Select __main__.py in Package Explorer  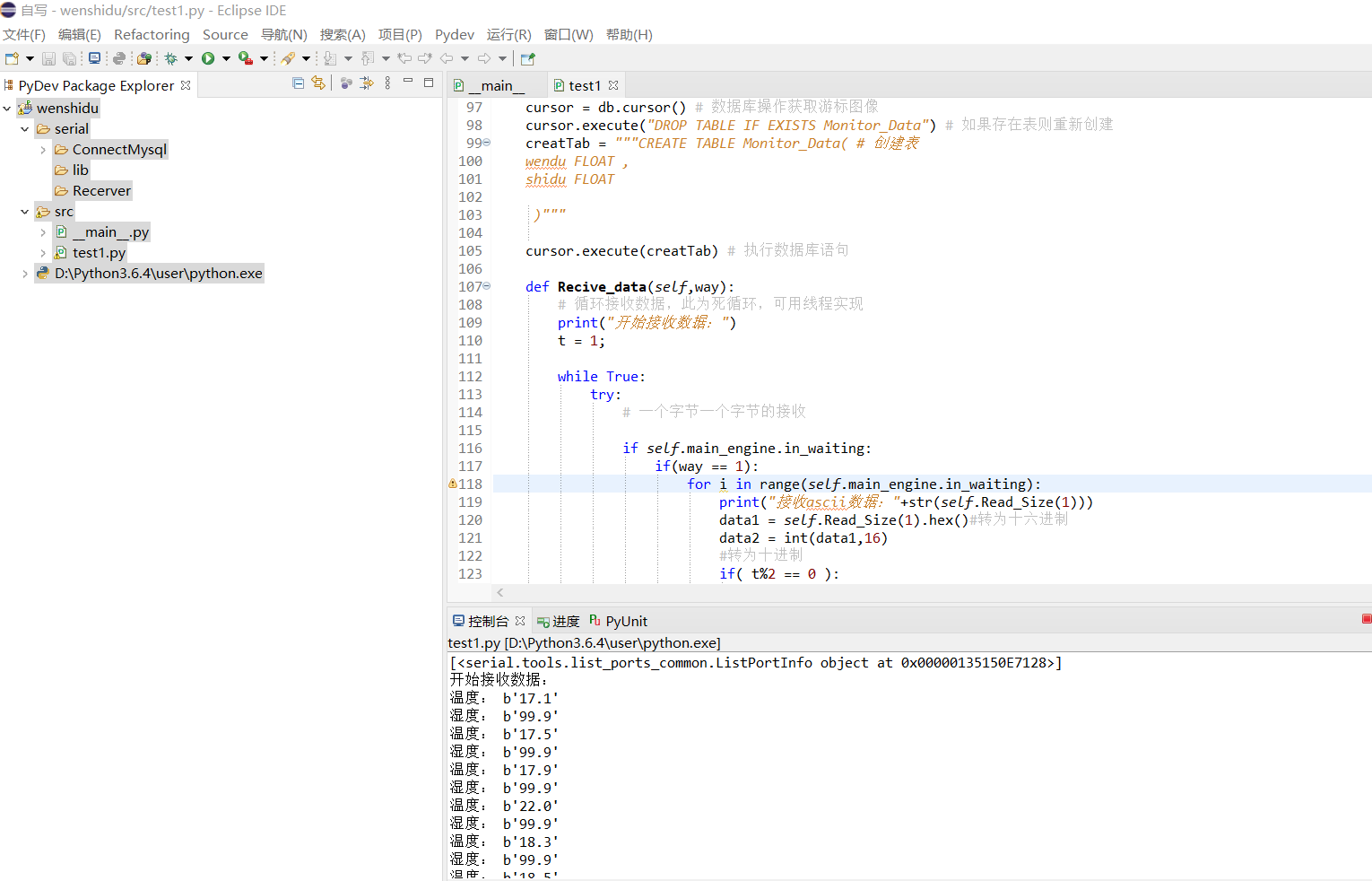tap(102, 232)
